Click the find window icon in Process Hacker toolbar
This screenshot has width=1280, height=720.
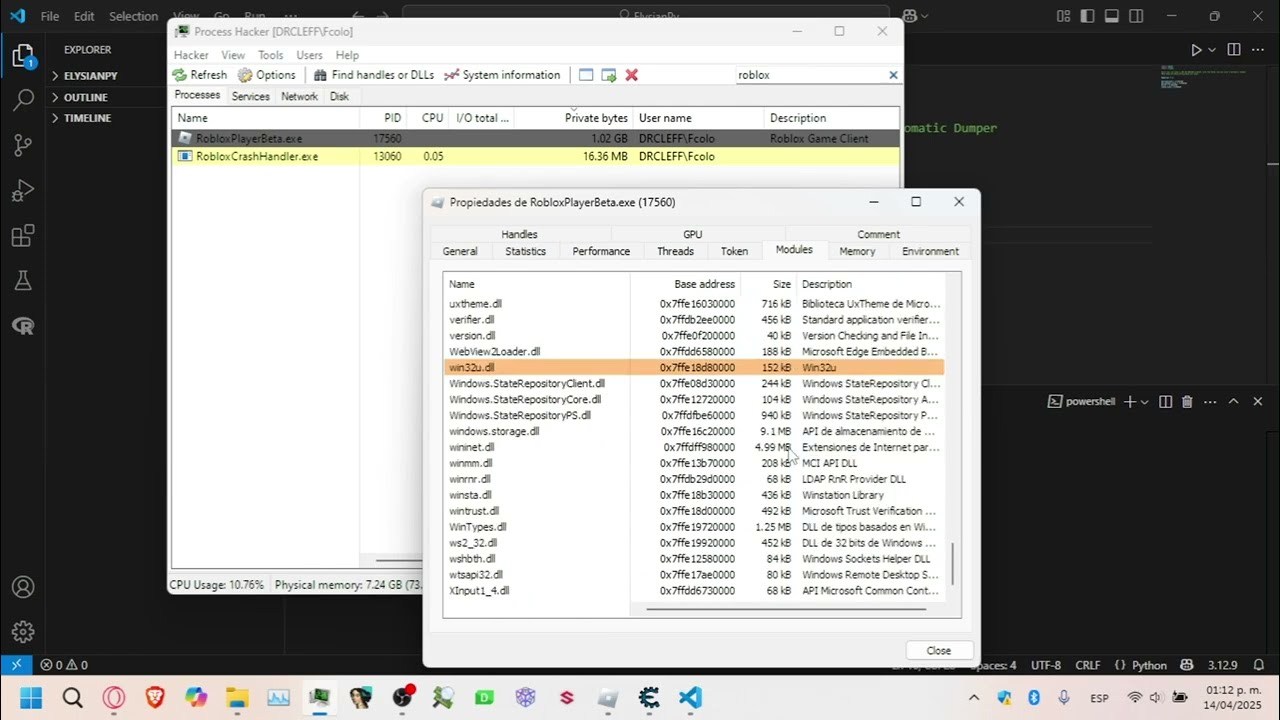586,75
